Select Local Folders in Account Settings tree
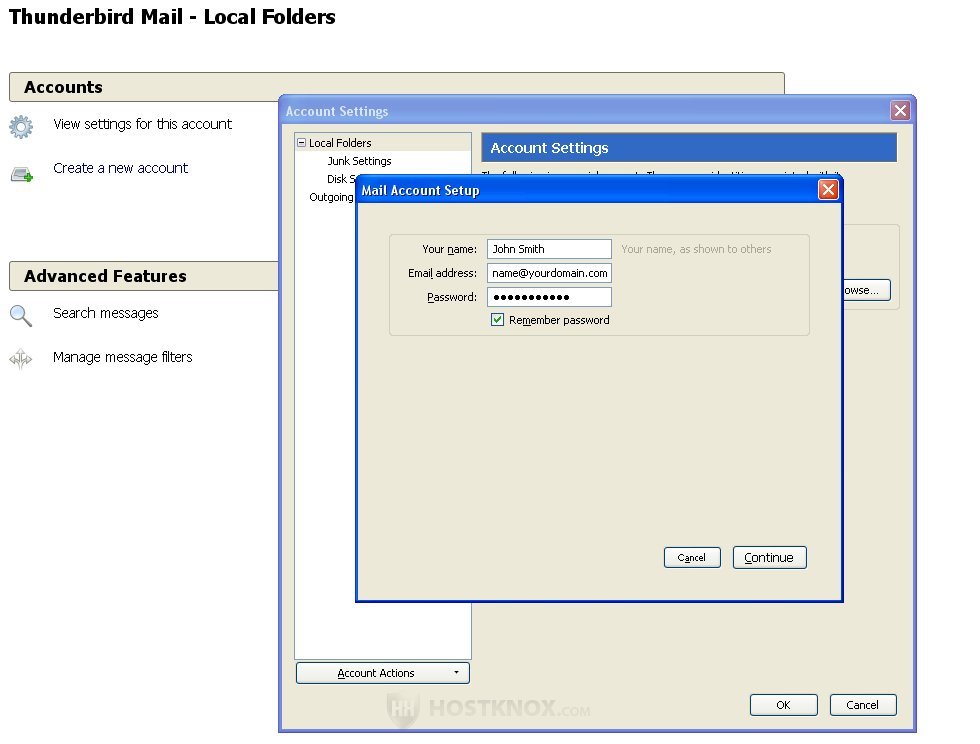 pyautogui.click(x=340, y=143)
